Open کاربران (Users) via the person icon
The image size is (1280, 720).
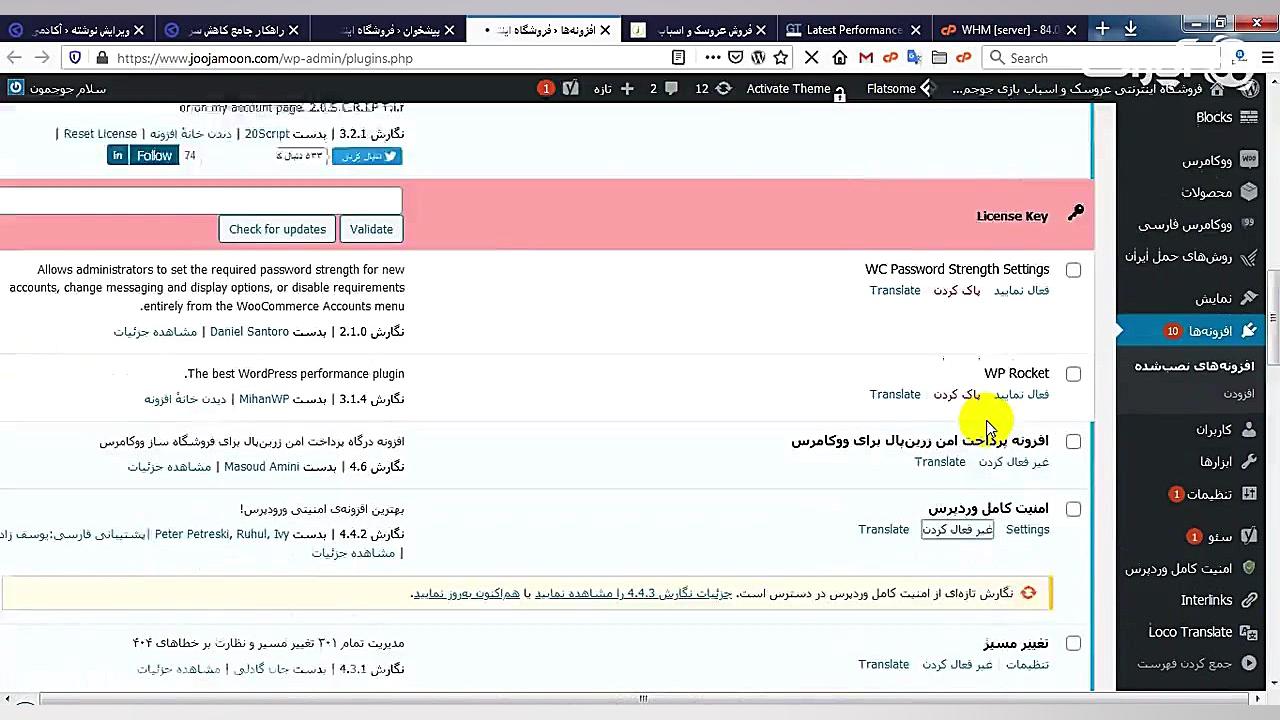tap(1249, 430)
